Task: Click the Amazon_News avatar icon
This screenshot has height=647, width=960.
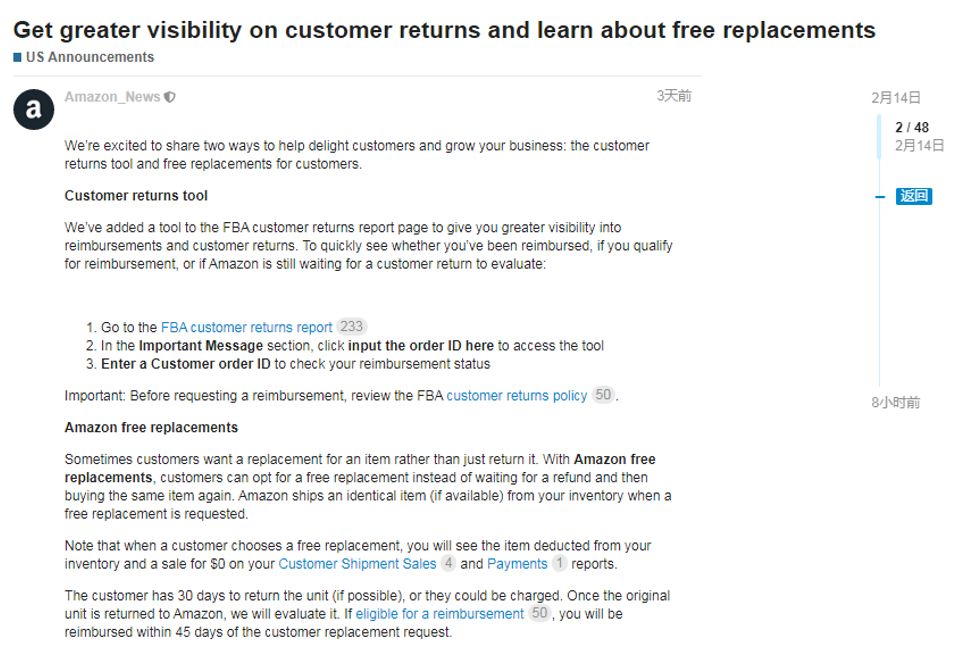Action: coord(33,109)
